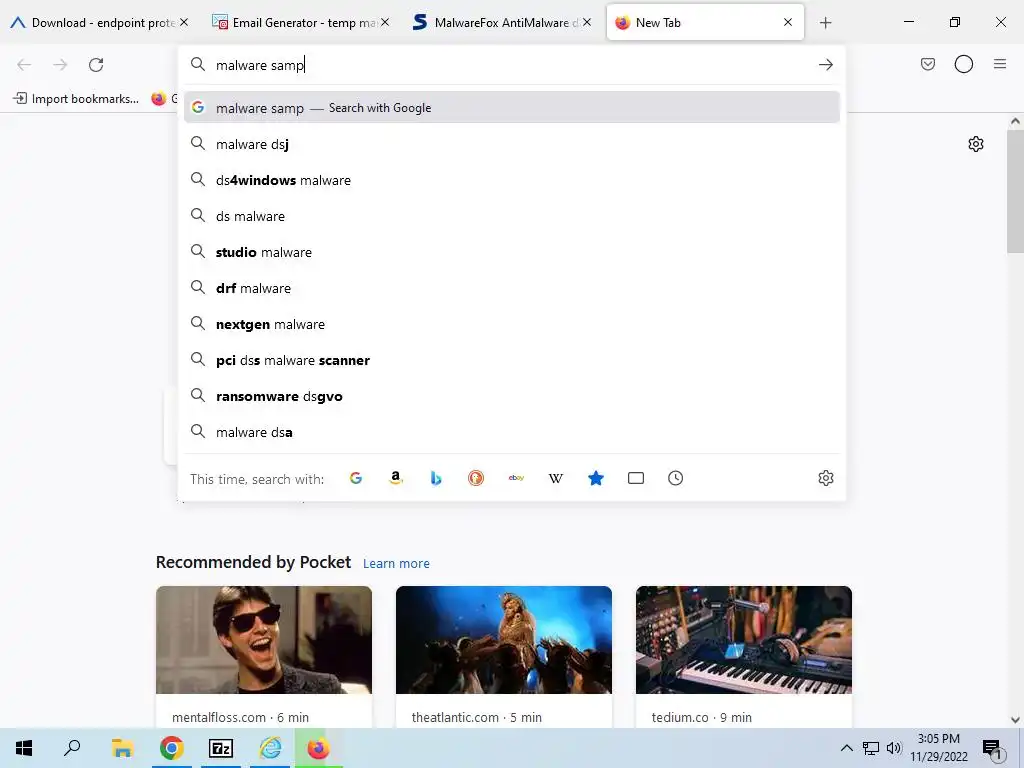Open Save to Pocket icon

click(x=927, y=64)
